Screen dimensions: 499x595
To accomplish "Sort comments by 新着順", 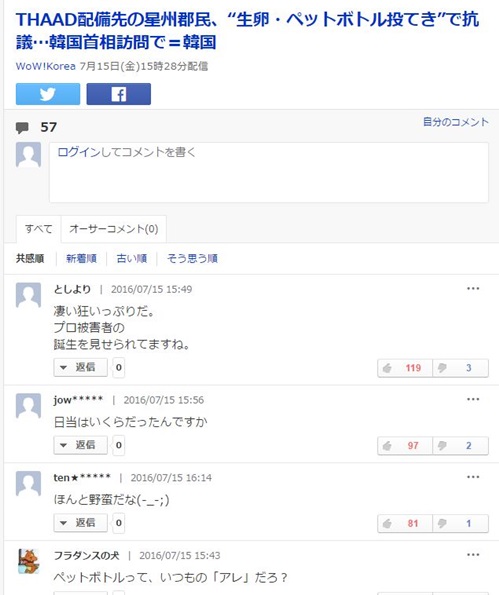I will click(81, 259).
